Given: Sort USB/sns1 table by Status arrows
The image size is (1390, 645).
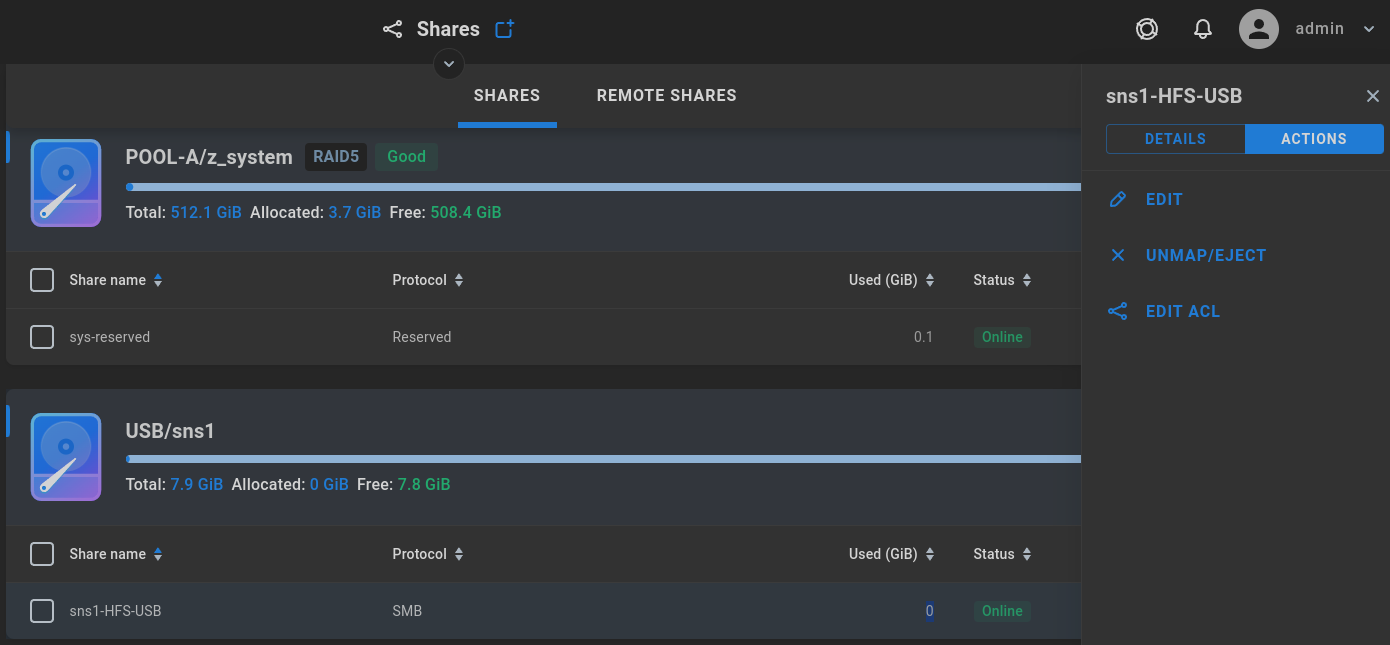Looking at the screenshot, I should click(x=1027, y=555).
